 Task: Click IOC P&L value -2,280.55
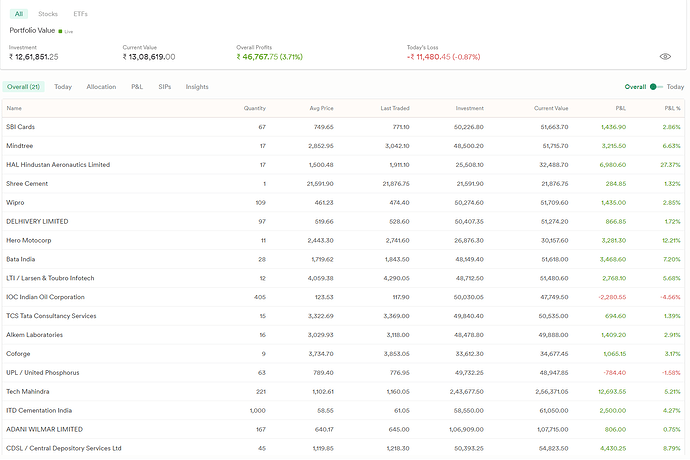612,297
